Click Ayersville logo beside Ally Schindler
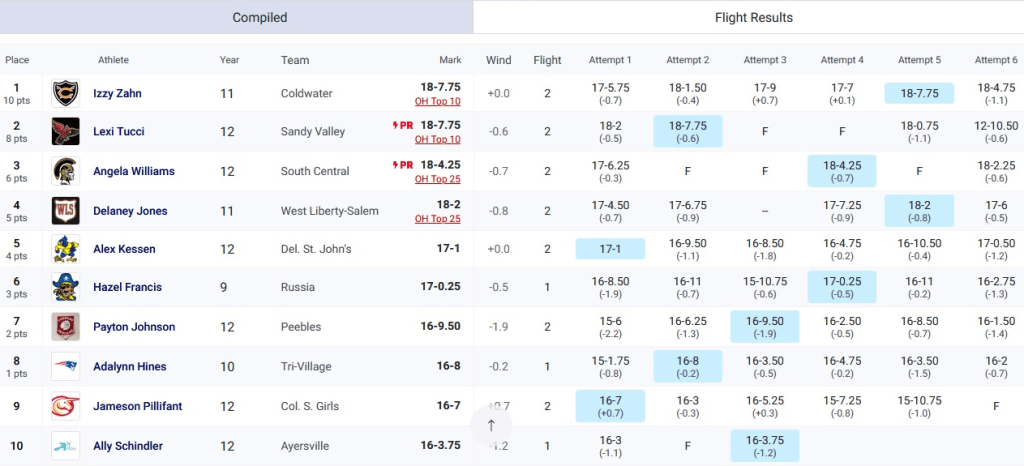Screen dimensions: 1024x466 (66, 446)
